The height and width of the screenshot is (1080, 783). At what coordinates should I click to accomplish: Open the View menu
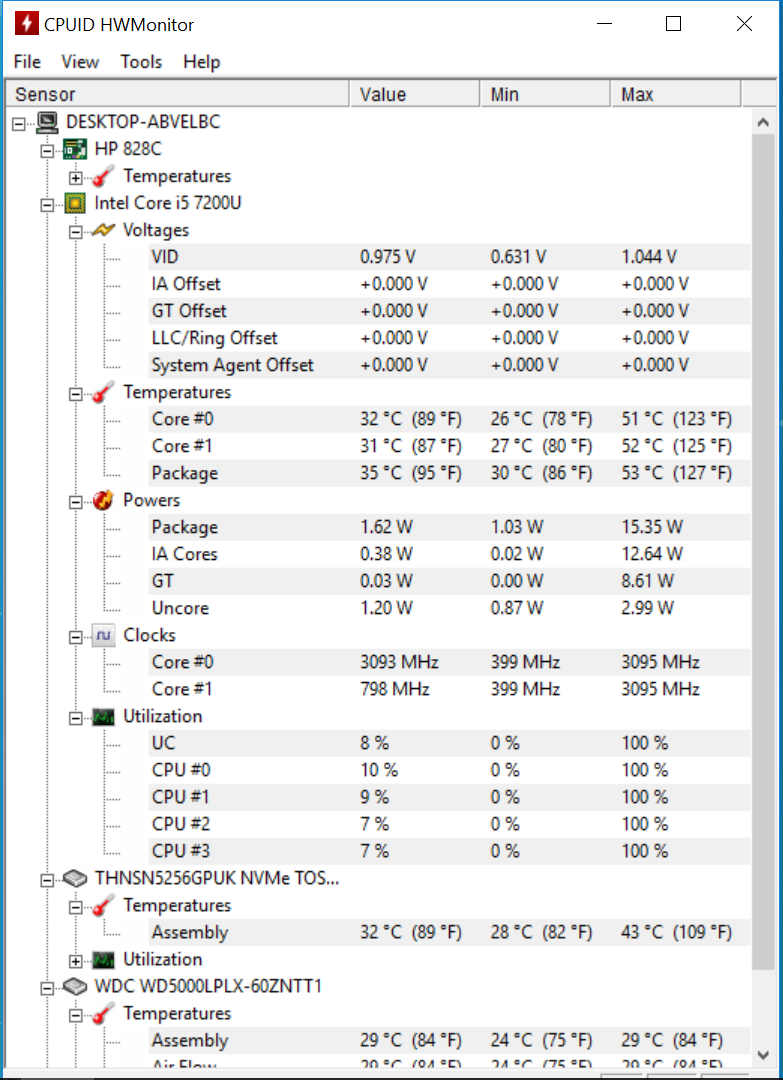click(x=80, y=62)
